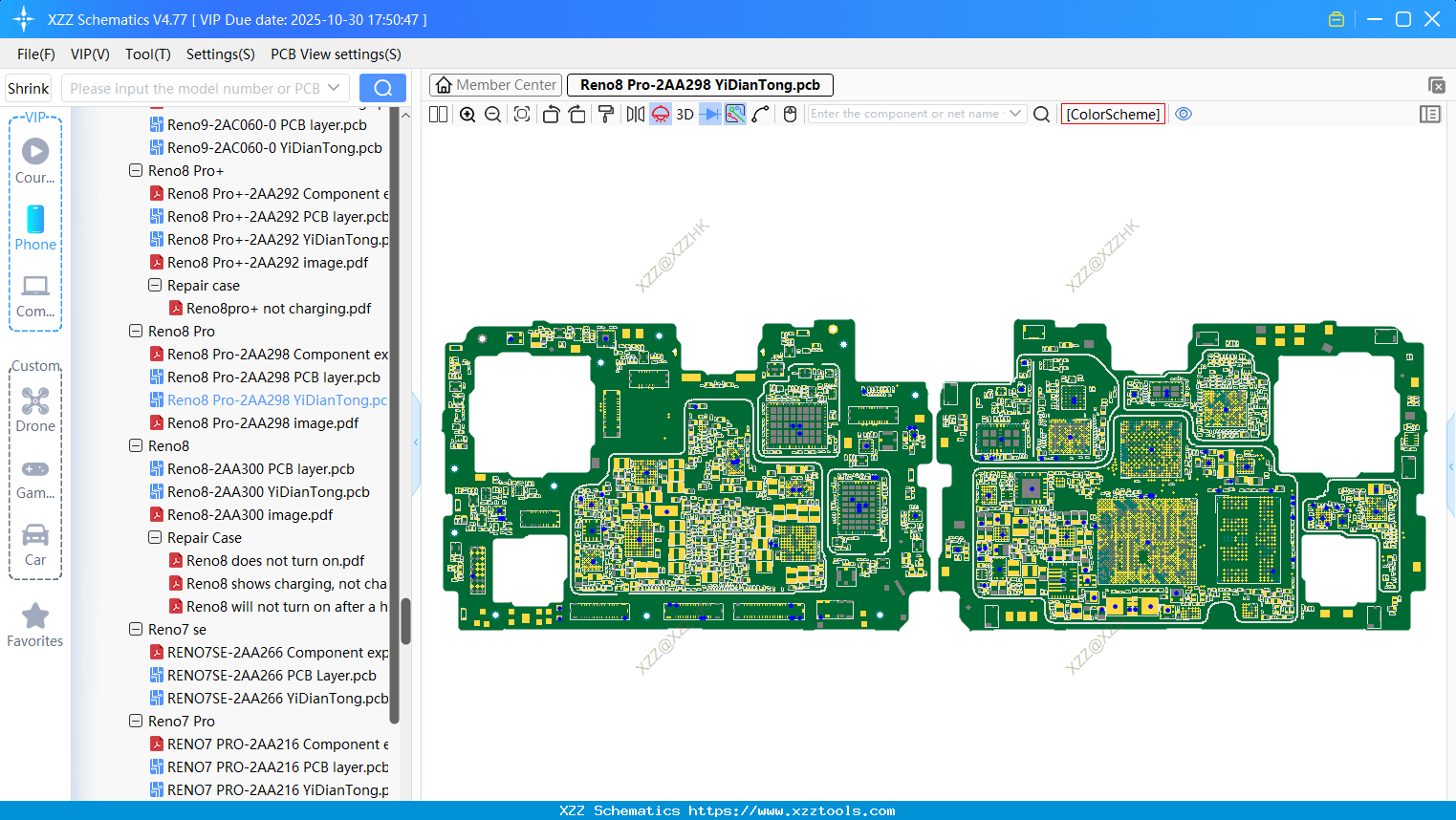The height and width of the screenshot is (820, 1456).
Task: Click the fit-to-screen view icon
Action: pyautogui.click(x=522, y=115)
